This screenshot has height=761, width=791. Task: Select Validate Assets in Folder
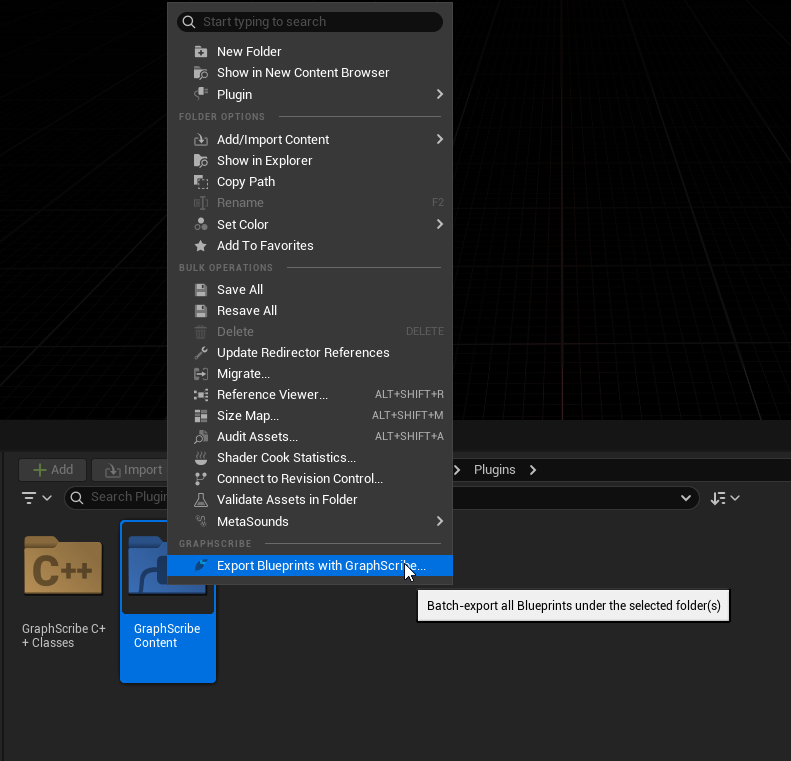310,500
